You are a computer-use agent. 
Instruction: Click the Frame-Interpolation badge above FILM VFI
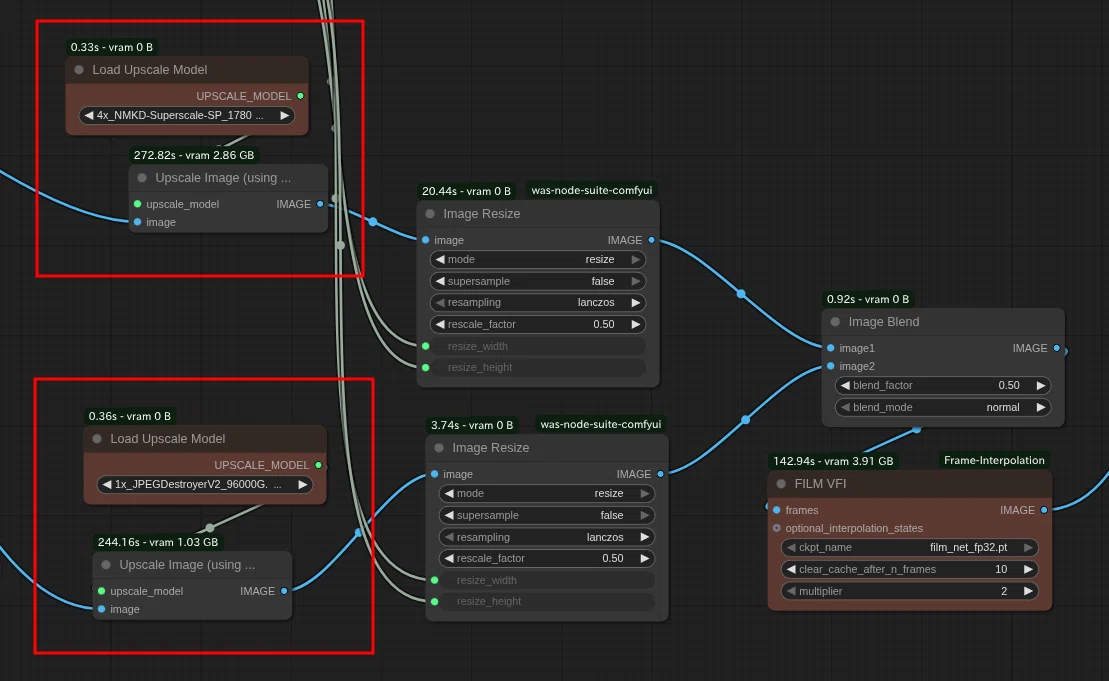click(994, 460)
